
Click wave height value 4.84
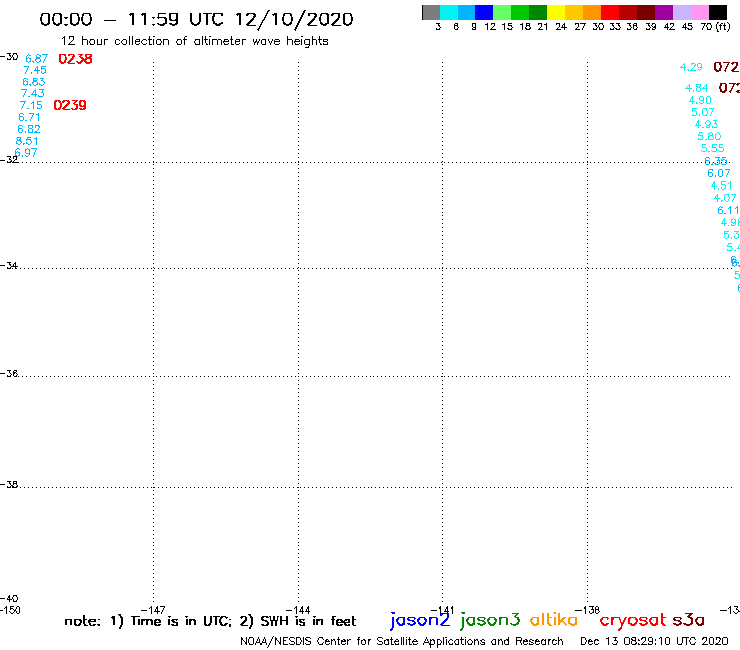697,88
